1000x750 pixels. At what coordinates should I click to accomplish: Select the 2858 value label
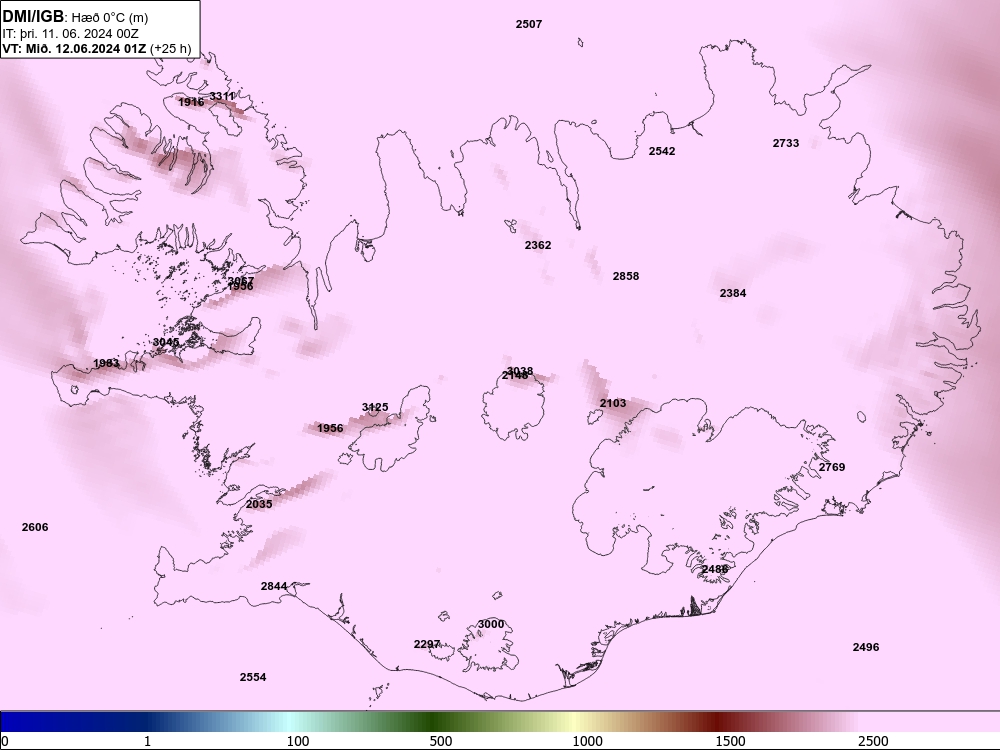[626, 276]
